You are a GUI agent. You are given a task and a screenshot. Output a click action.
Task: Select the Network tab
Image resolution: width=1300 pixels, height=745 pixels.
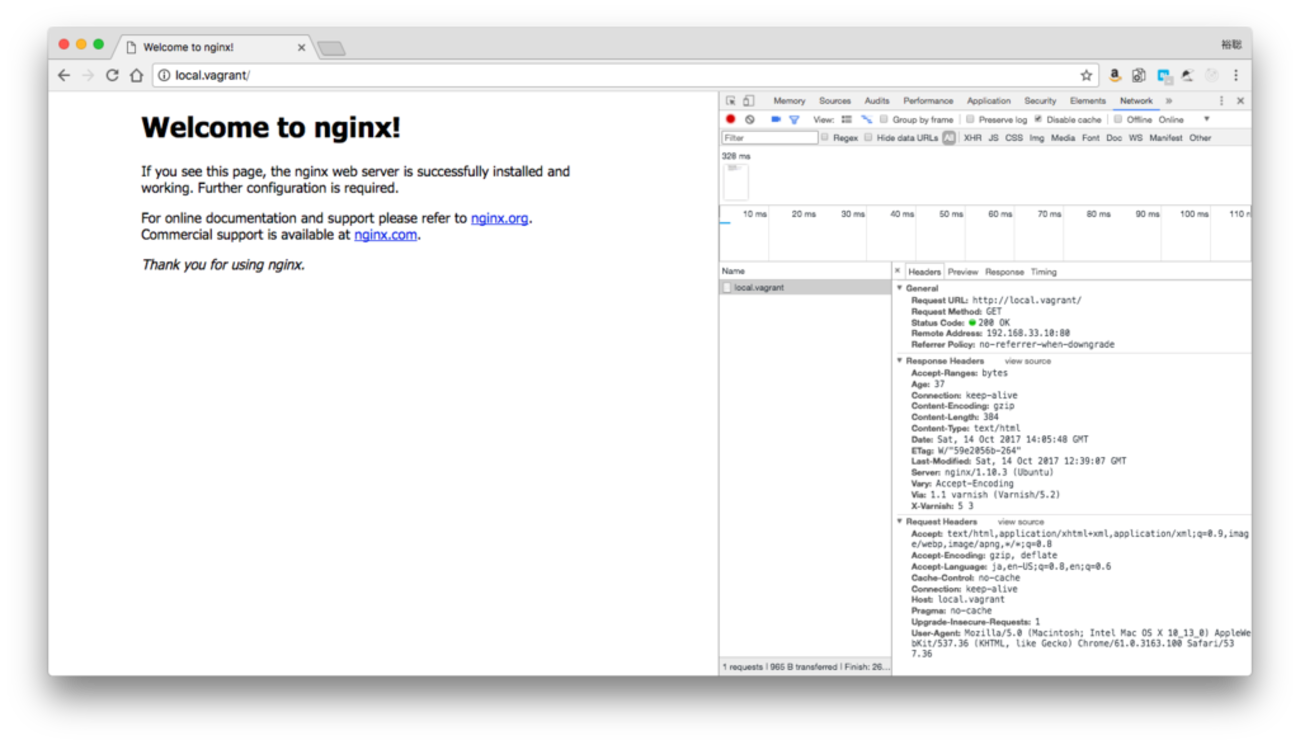(1136, 101)
